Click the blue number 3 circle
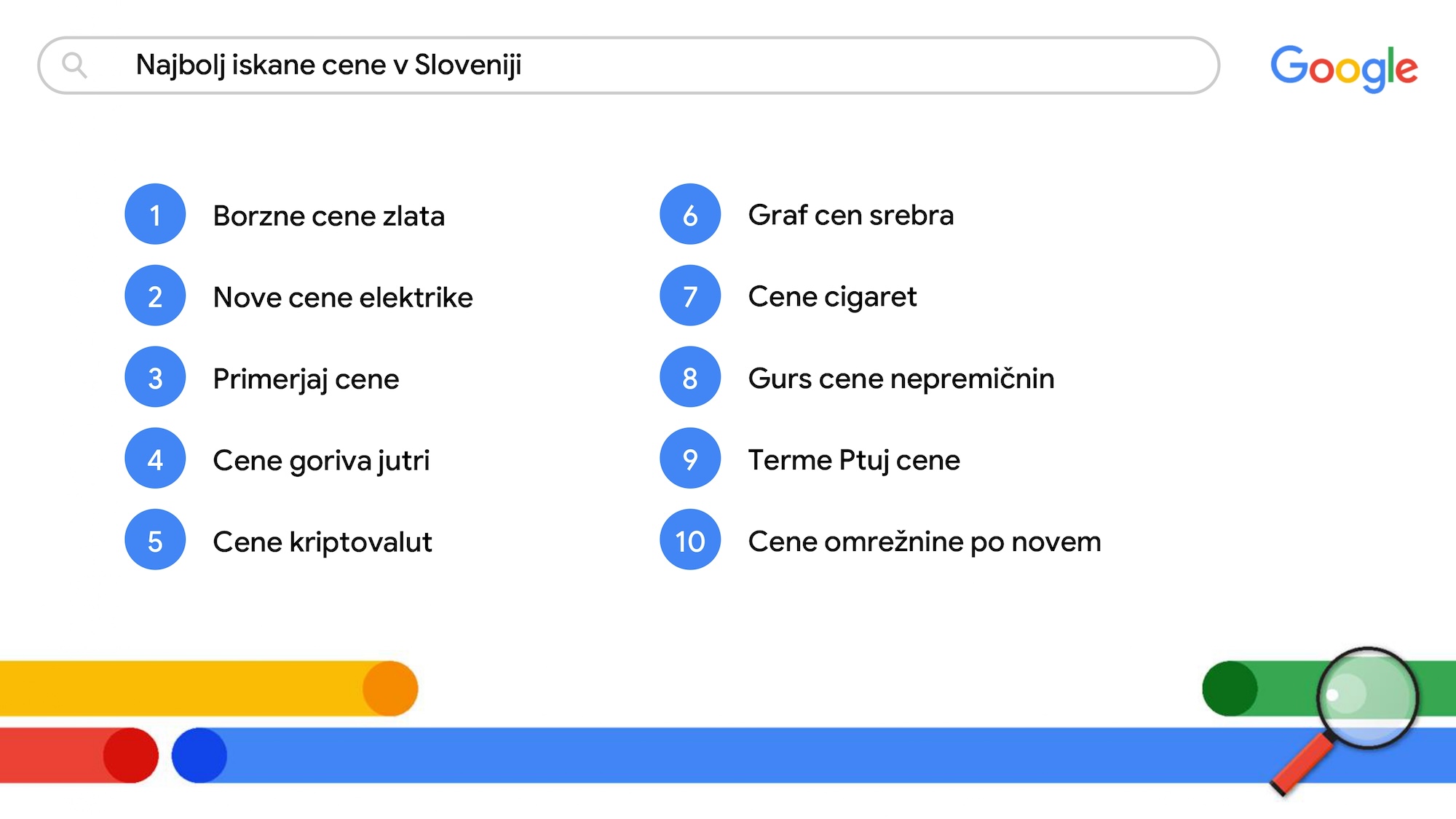The width and height of the screenshot is (1456, 819). pos(155,377)
